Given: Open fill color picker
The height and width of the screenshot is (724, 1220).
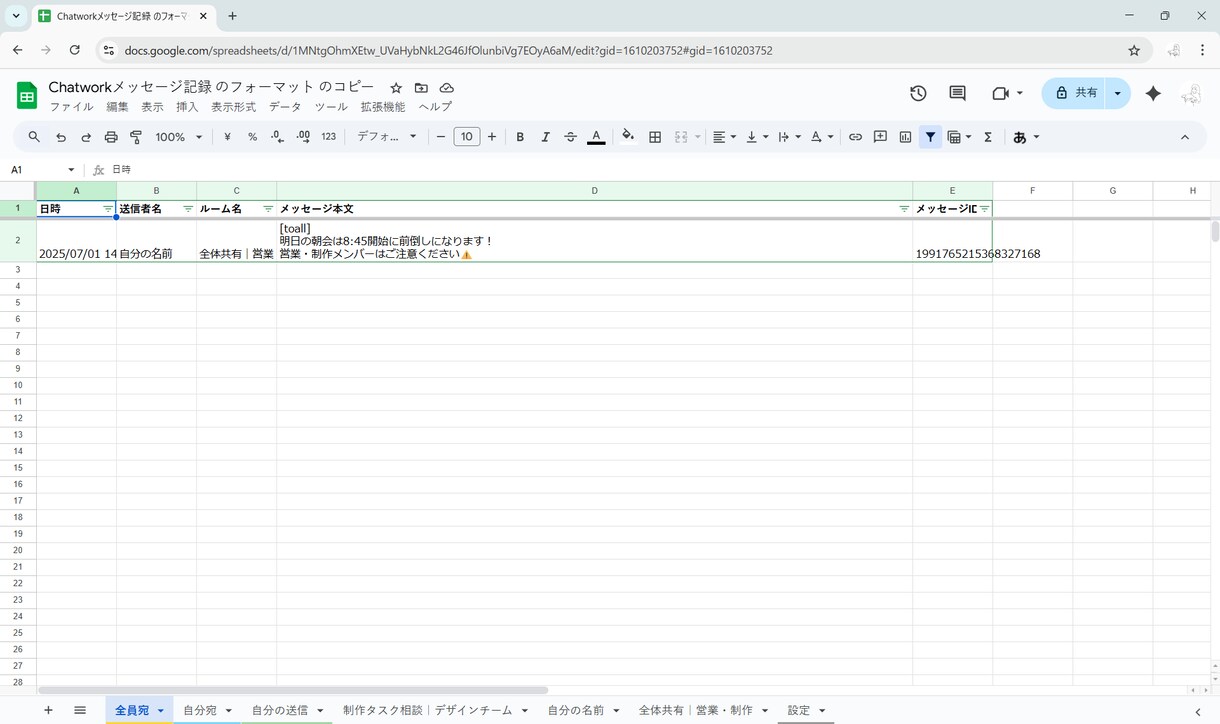Looking at the screenshot, I should point(628,137).
